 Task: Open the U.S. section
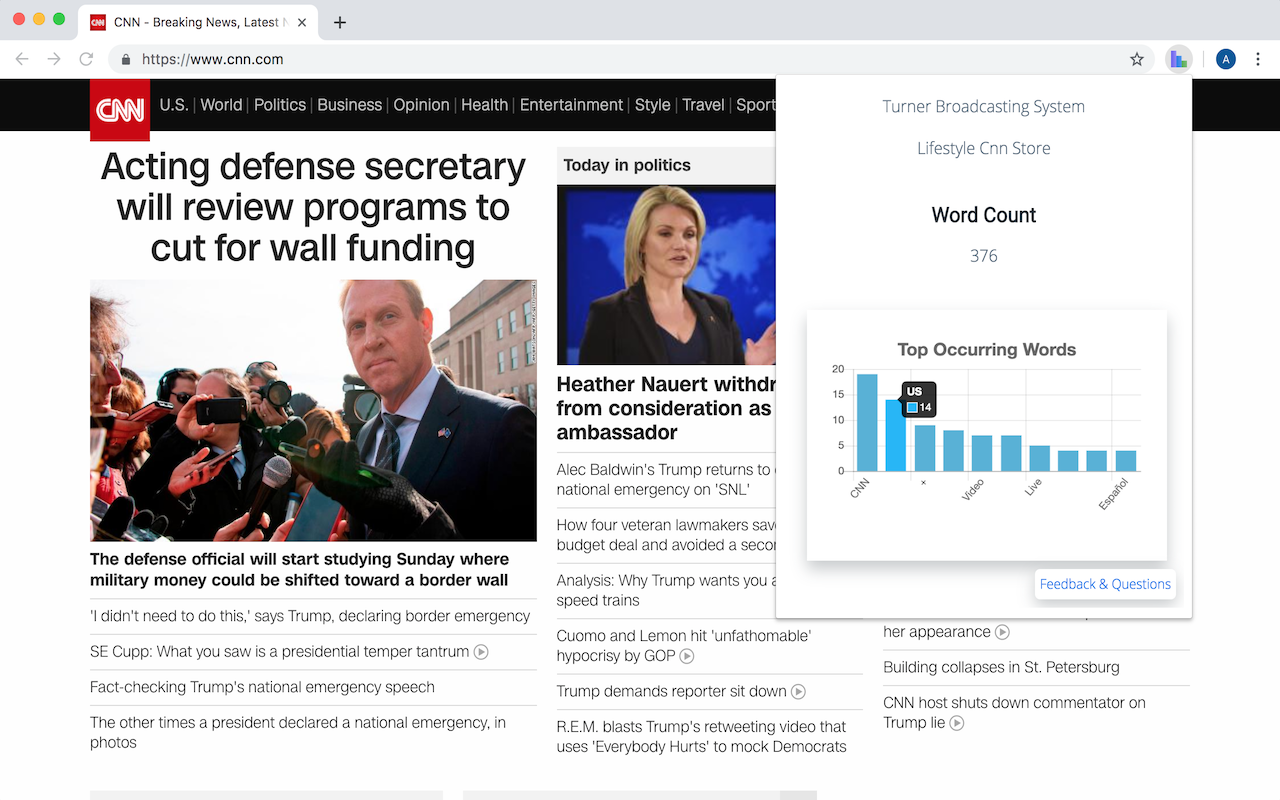(x=174, y=105)
